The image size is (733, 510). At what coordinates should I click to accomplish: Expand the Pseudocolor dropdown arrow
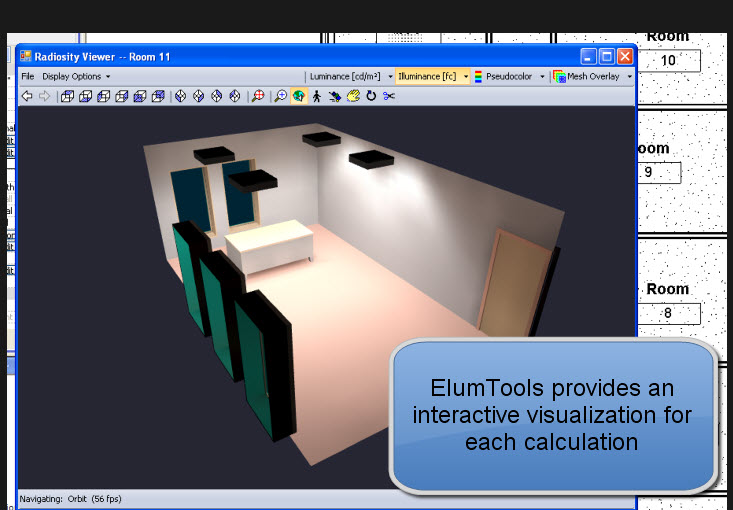click(542, 77)
